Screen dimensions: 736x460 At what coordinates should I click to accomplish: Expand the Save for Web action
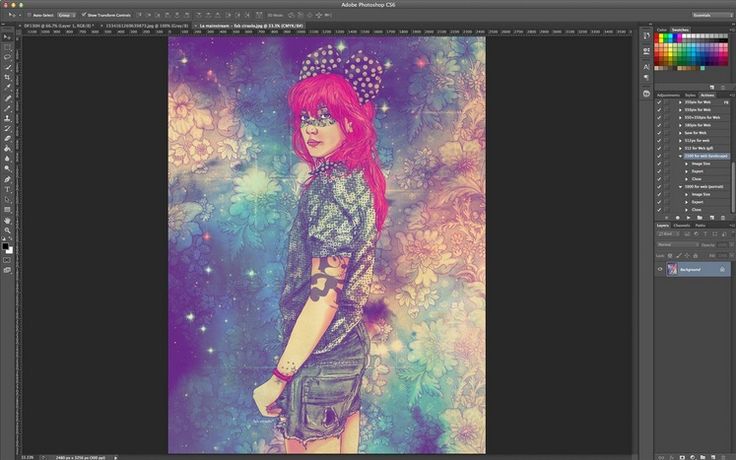click(680, 133)
